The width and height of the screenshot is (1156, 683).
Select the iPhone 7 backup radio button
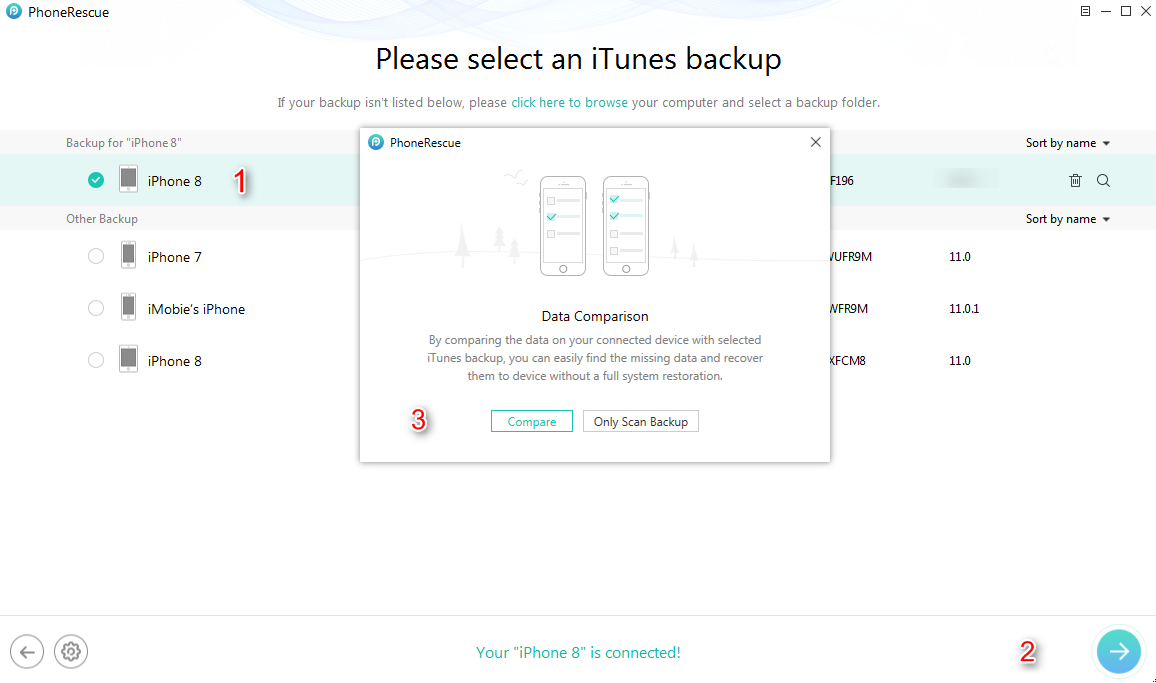pyautogui.click(x=96, y=256)
